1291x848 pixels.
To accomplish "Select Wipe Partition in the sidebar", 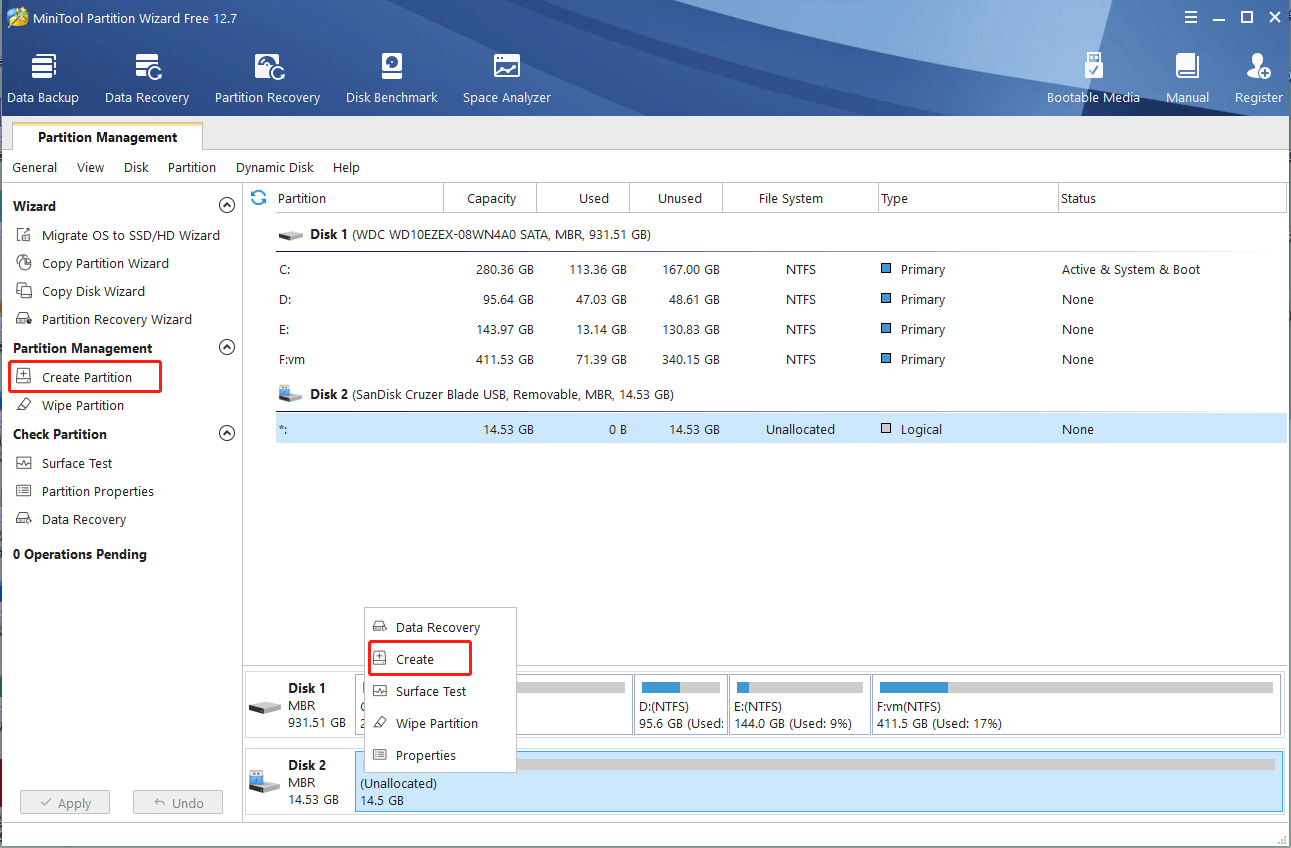I will pos(70,405).
